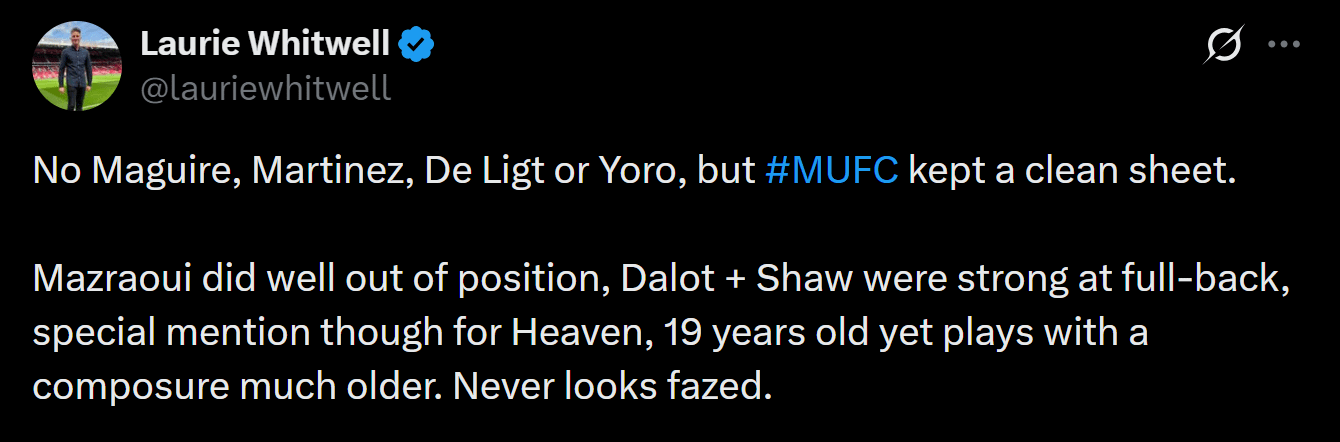Follow the #MUFC hashtag link
The width and height of the screenshot is (1340, 442).
pos(832,172)
